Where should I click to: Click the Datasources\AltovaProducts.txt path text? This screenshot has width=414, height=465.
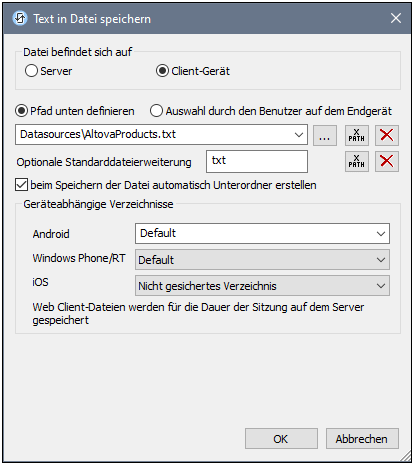click(x=98, y=134)
